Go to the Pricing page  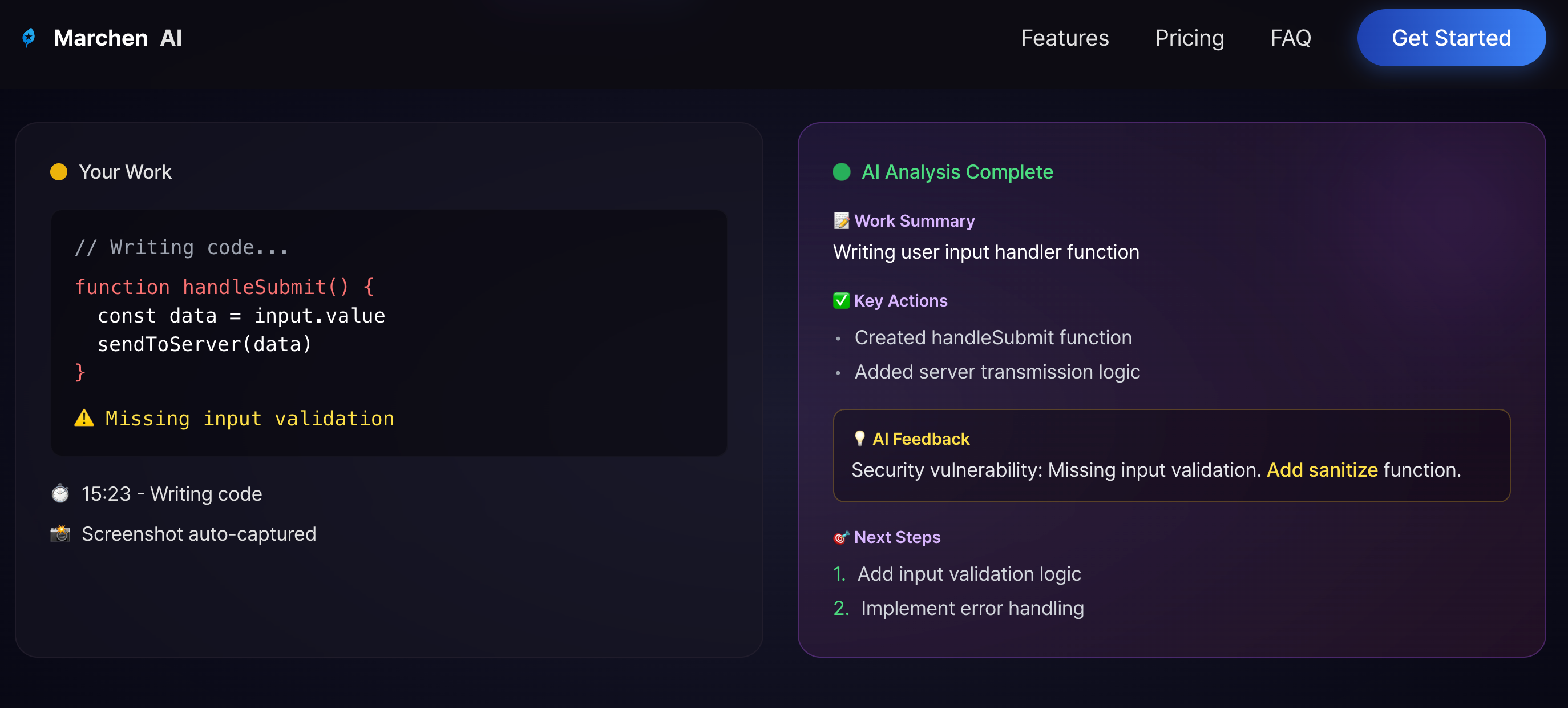coord(1189,38)
